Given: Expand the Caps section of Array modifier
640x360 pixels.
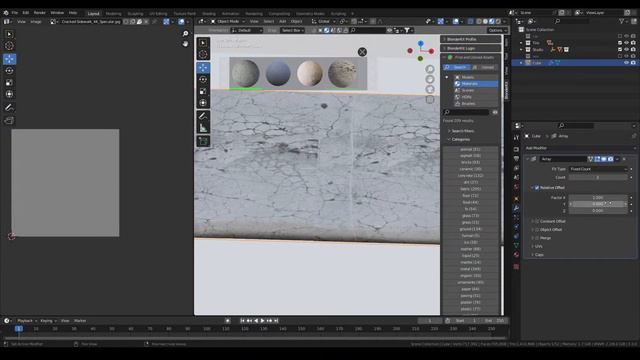Looking at the screenshot, I should pyautogui.click(x=538, y=255).
